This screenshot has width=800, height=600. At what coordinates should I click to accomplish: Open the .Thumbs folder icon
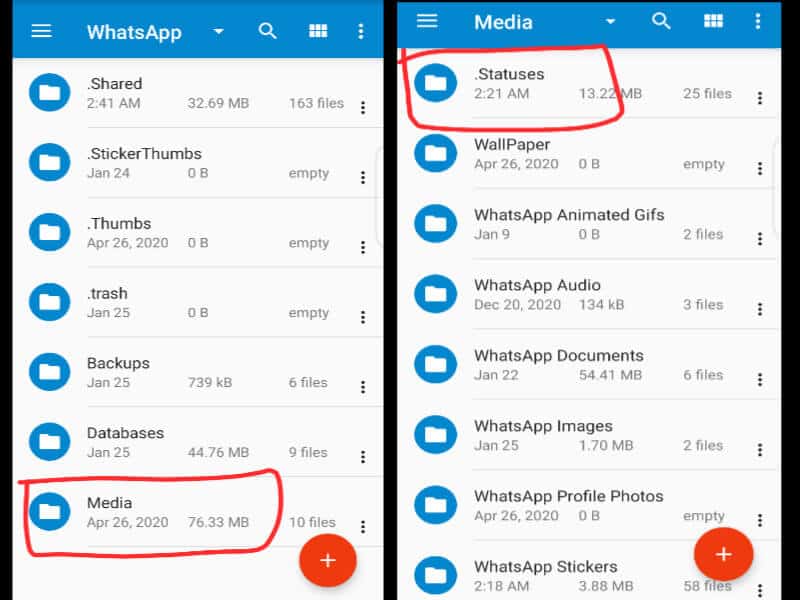[49, 232]
